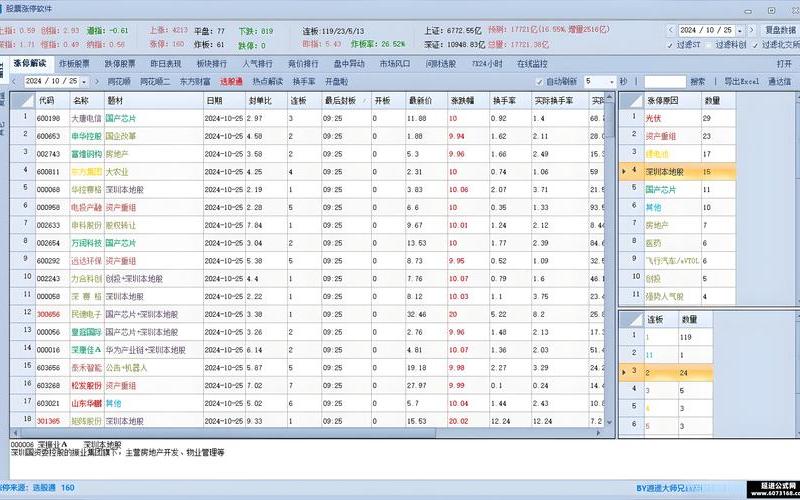The width and height of the screenshot is (800, 500).
Task: Select 同花顺二 data source
Action: coord(155,82)
